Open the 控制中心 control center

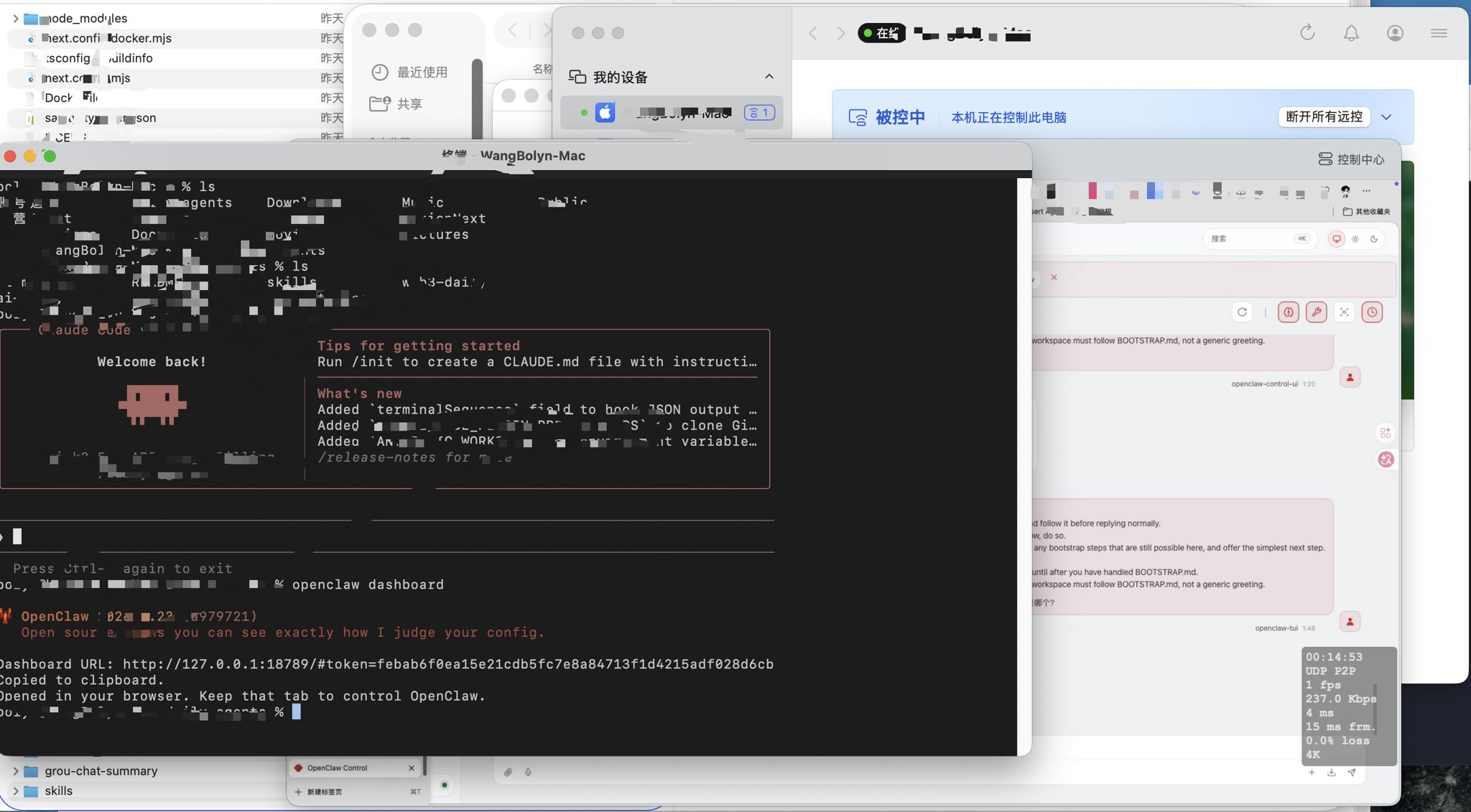pyautogui.click(x=1351, y=159)
